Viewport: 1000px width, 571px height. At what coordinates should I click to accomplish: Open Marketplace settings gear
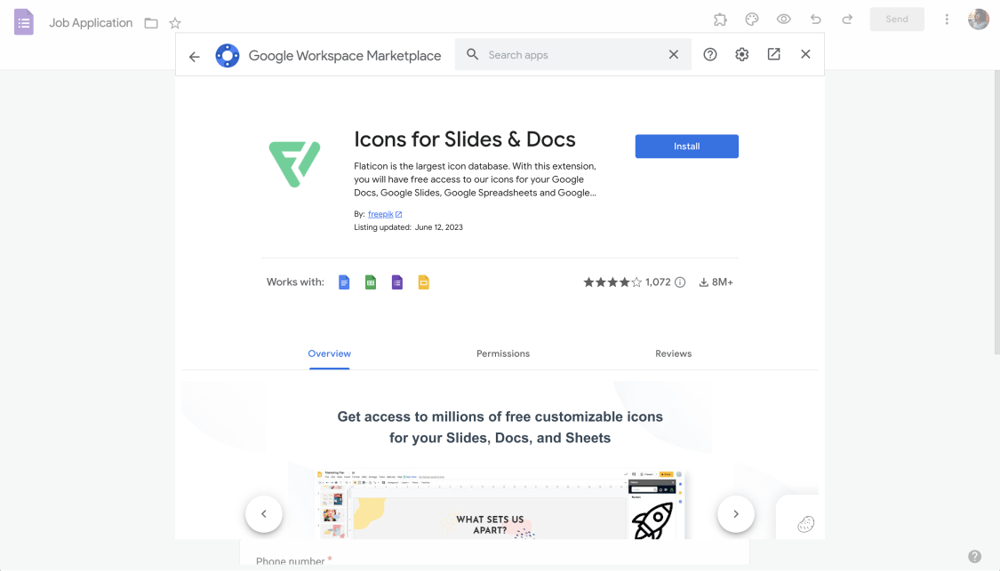[742, 54]
